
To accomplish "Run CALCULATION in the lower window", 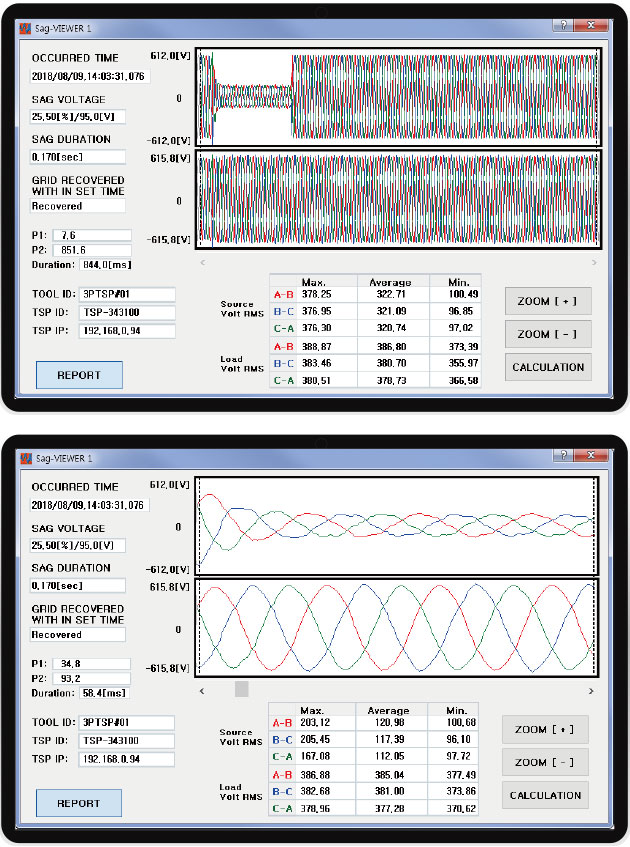I will coord(545,795).
